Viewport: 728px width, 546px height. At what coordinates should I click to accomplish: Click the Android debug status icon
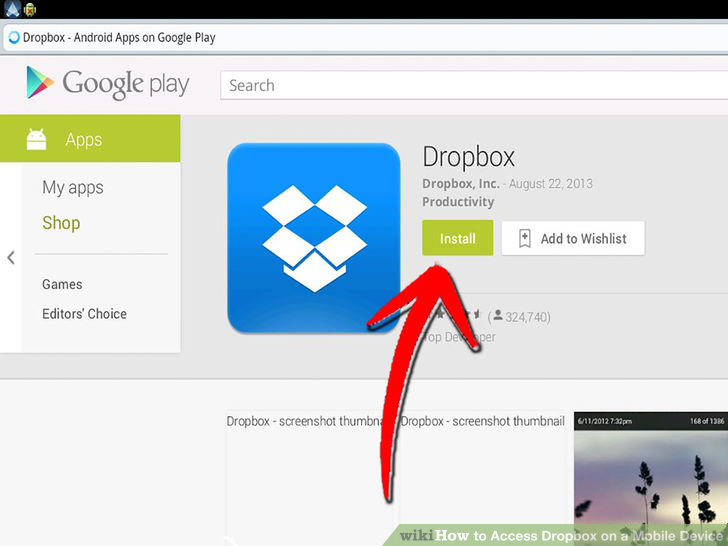click(x=30, y=9)
